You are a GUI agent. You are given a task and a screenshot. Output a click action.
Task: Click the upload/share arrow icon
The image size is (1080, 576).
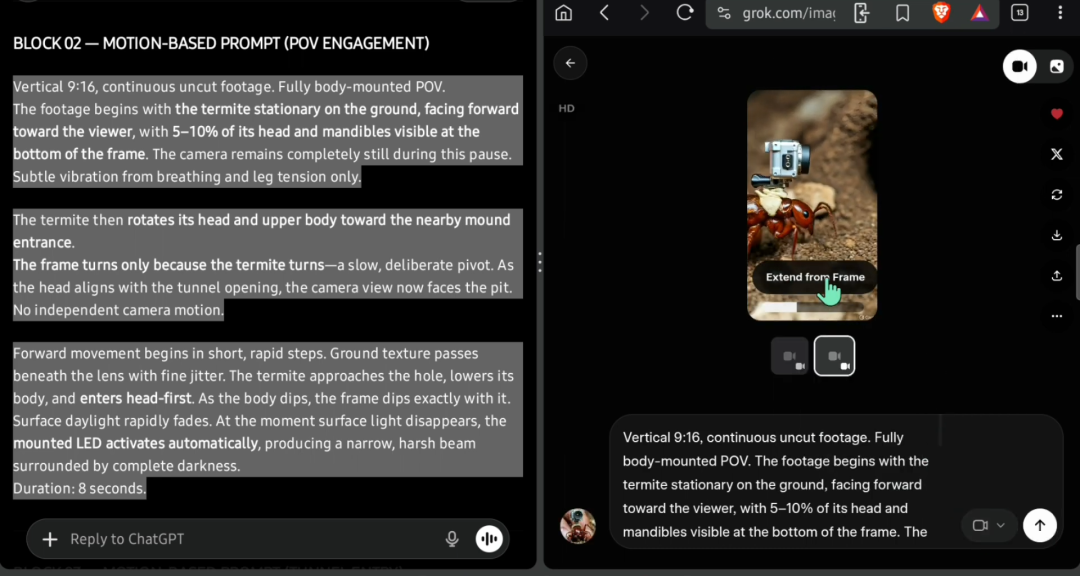pos(1057,276)
